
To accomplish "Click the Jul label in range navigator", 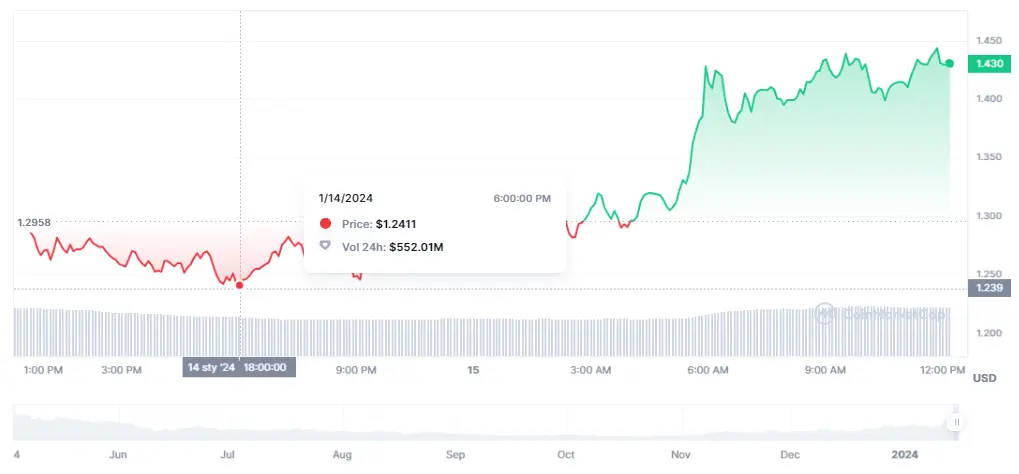I will pos(227,455).
